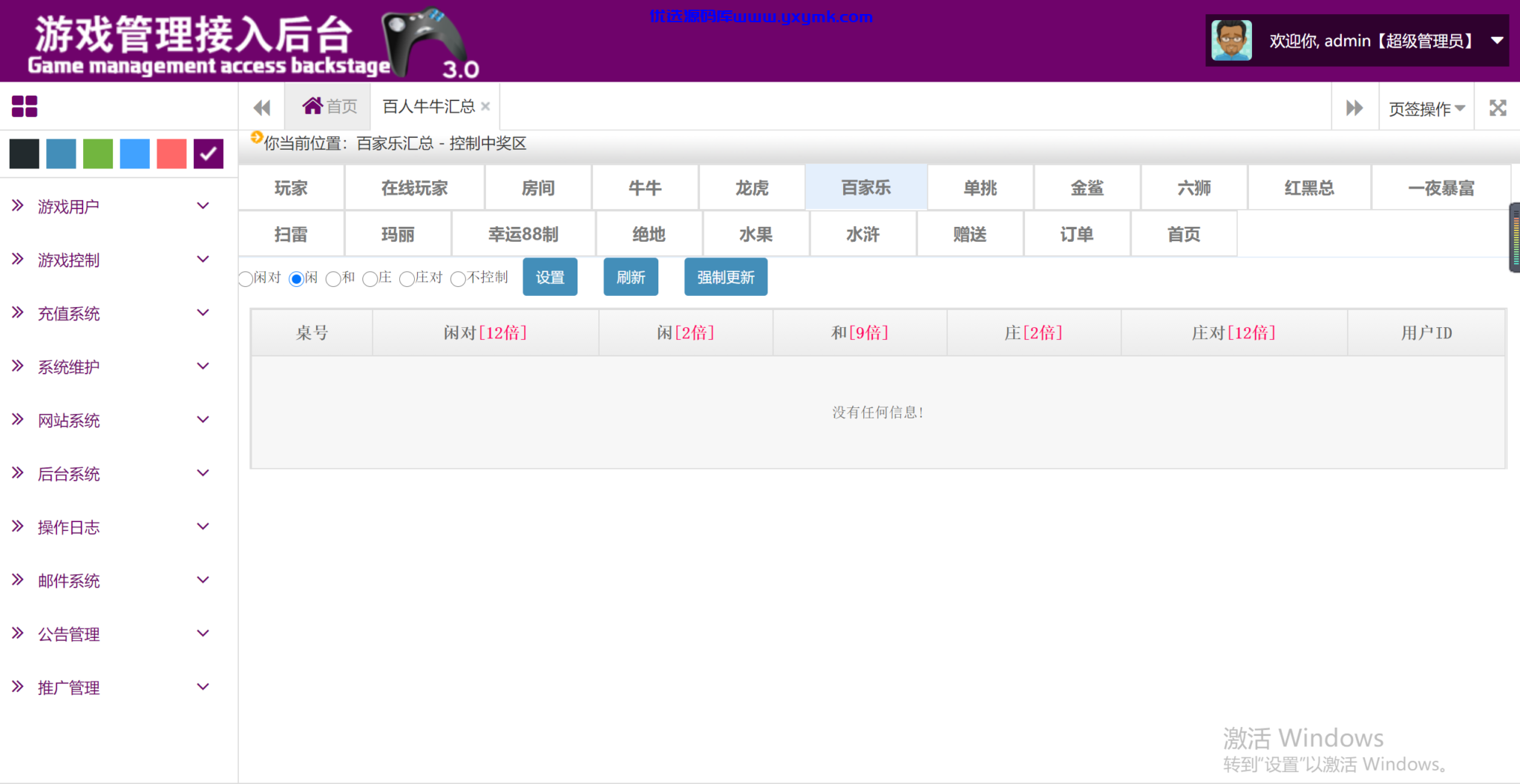
Task: Click the tab scroll-right double arrow
Action: 1354,108
